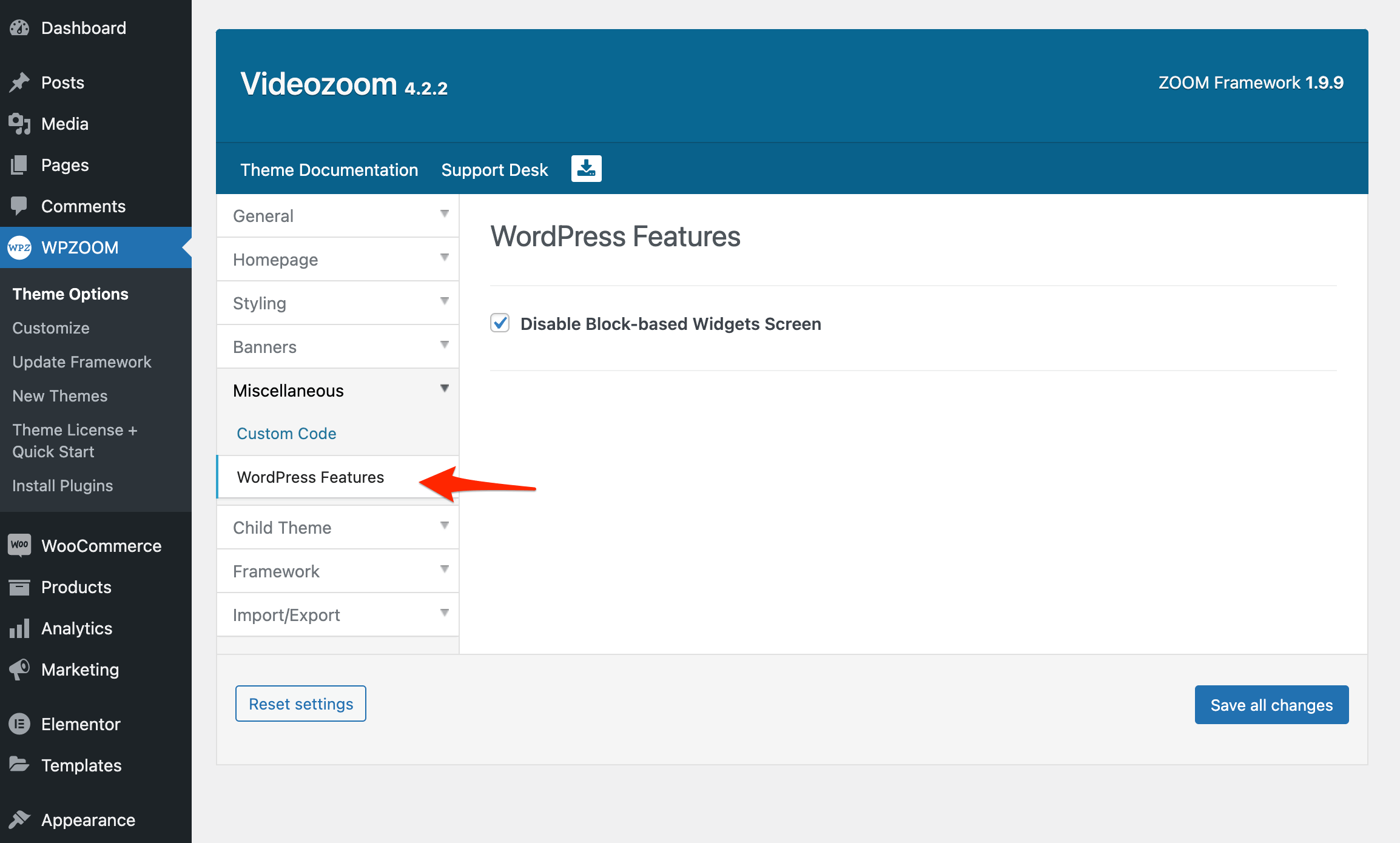Click the Appearance paintbrush icon
Viewport: 1400px width, 843px height.
coord(19,819)
